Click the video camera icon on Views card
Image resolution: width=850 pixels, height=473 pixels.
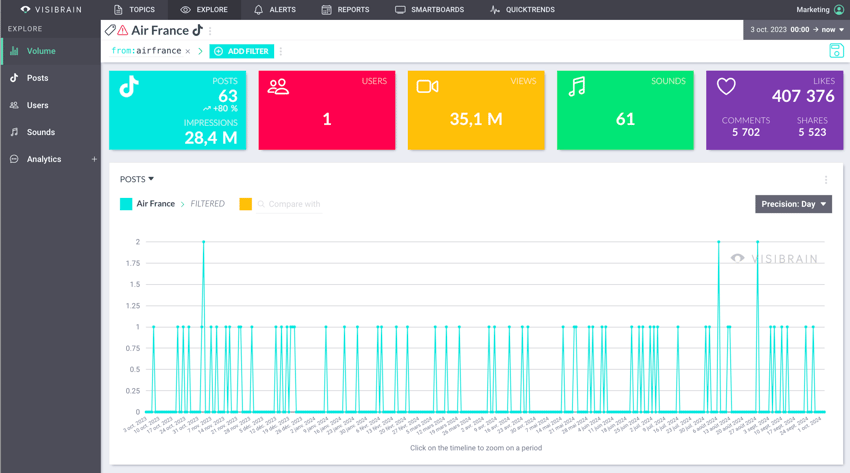click(427, 87)
